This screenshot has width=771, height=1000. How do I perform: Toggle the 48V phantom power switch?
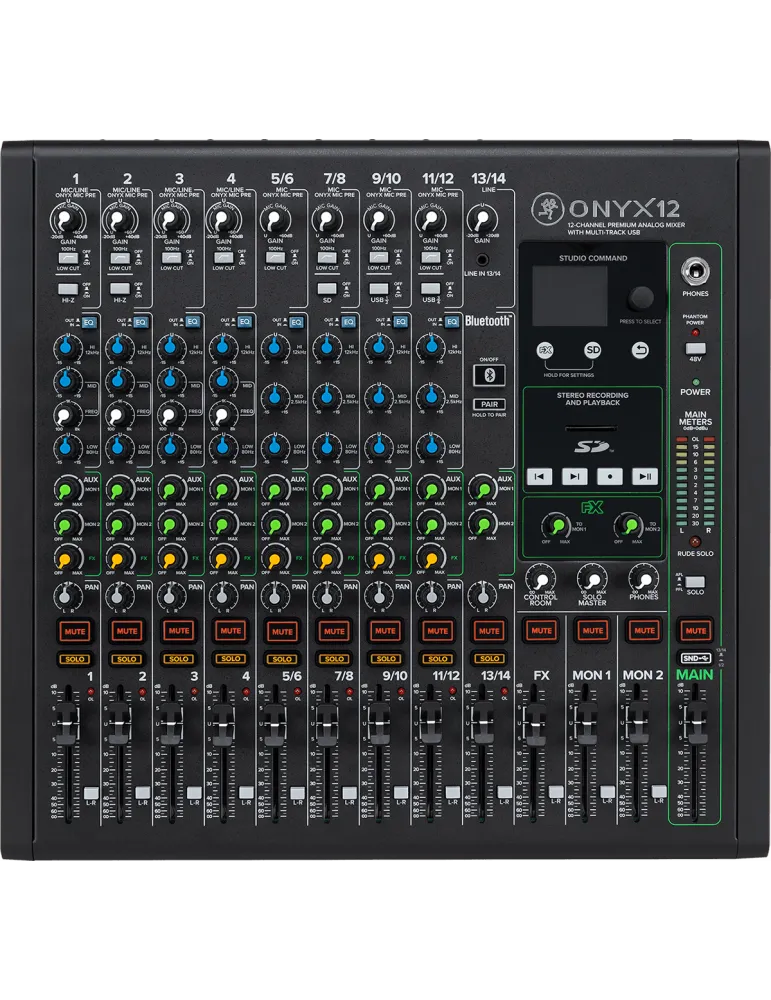tap(695, 348)
